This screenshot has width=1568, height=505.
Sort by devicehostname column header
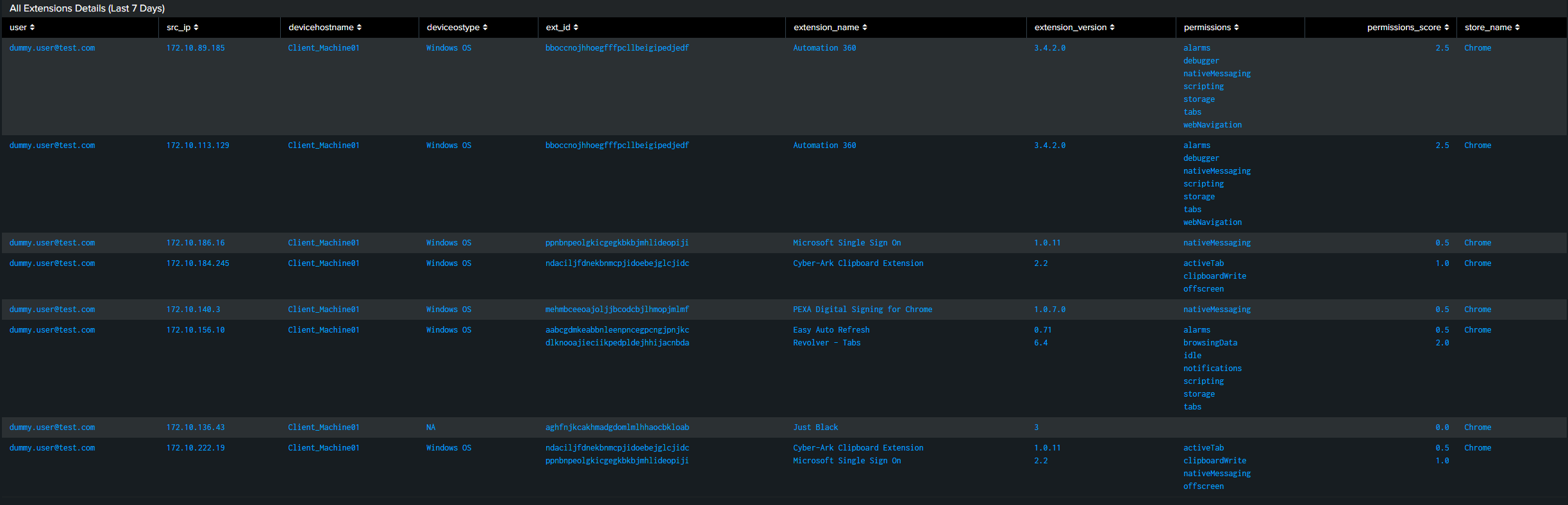[325, 28]
